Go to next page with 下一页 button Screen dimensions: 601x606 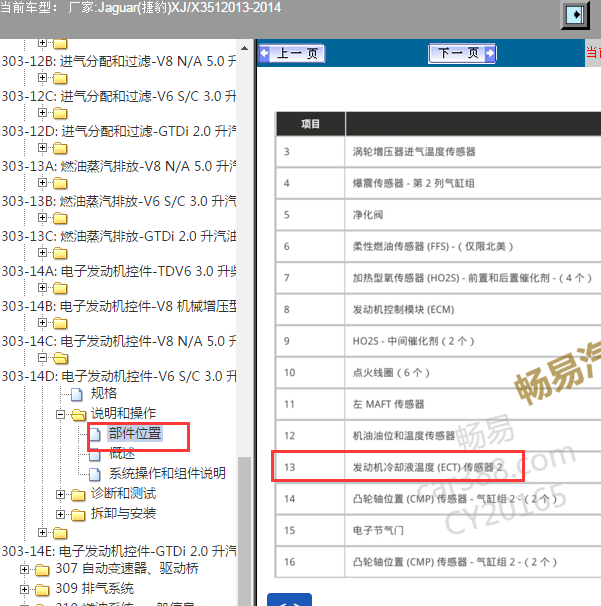coord(462,53)
